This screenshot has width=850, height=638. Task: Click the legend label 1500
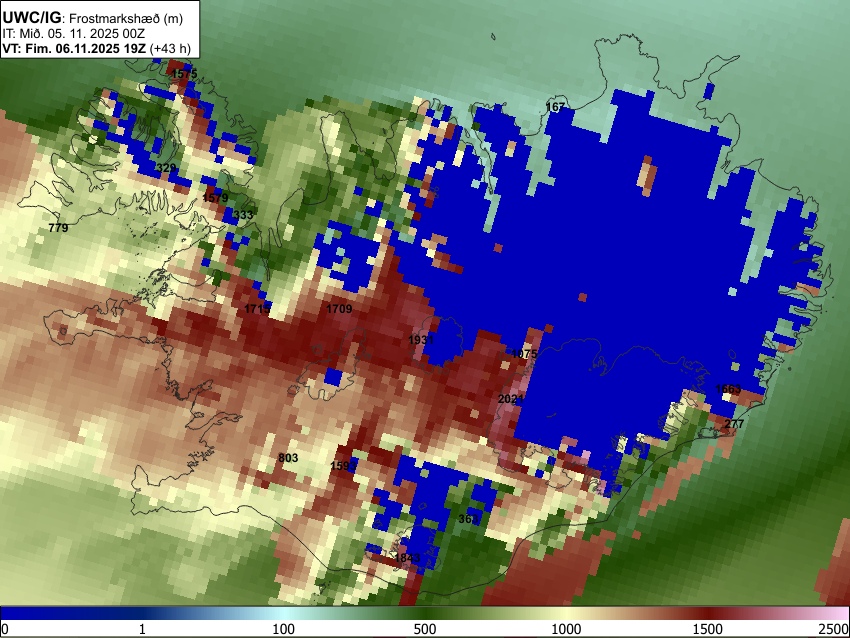coord(708,629)
